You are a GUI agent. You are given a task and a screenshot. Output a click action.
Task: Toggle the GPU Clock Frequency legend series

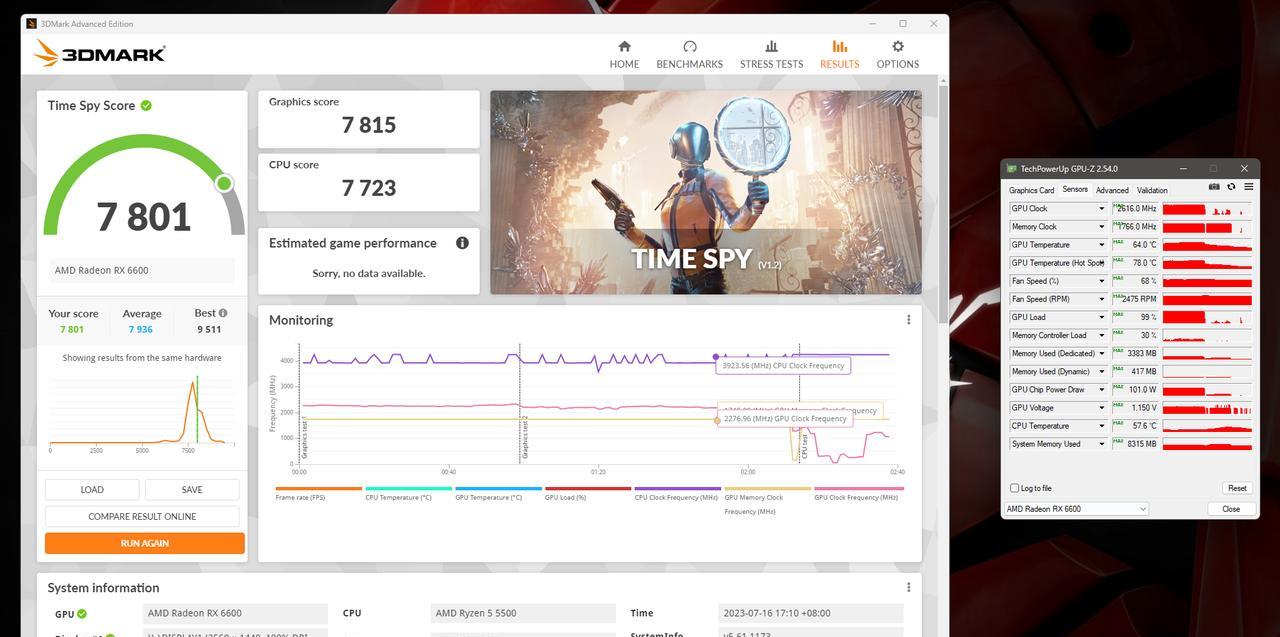click(858, 494)
